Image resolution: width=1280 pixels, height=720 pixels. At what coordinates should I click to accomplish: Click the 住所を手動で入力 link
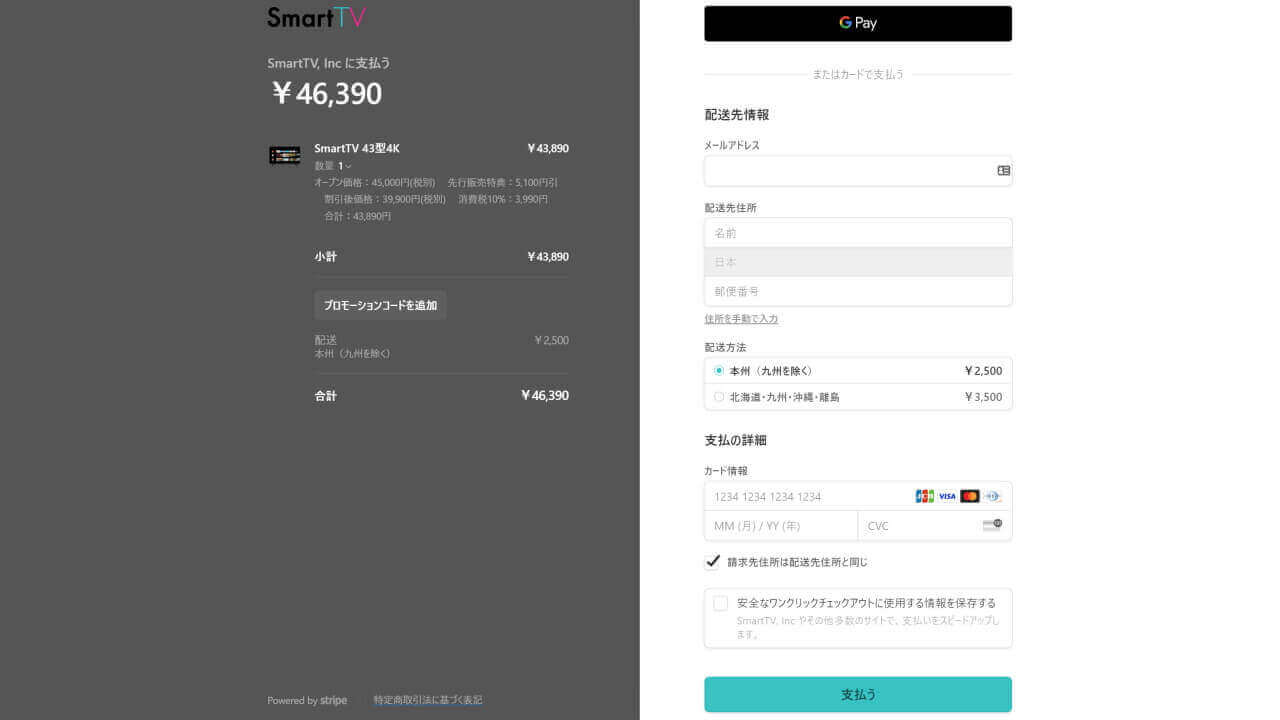point(741,319)
